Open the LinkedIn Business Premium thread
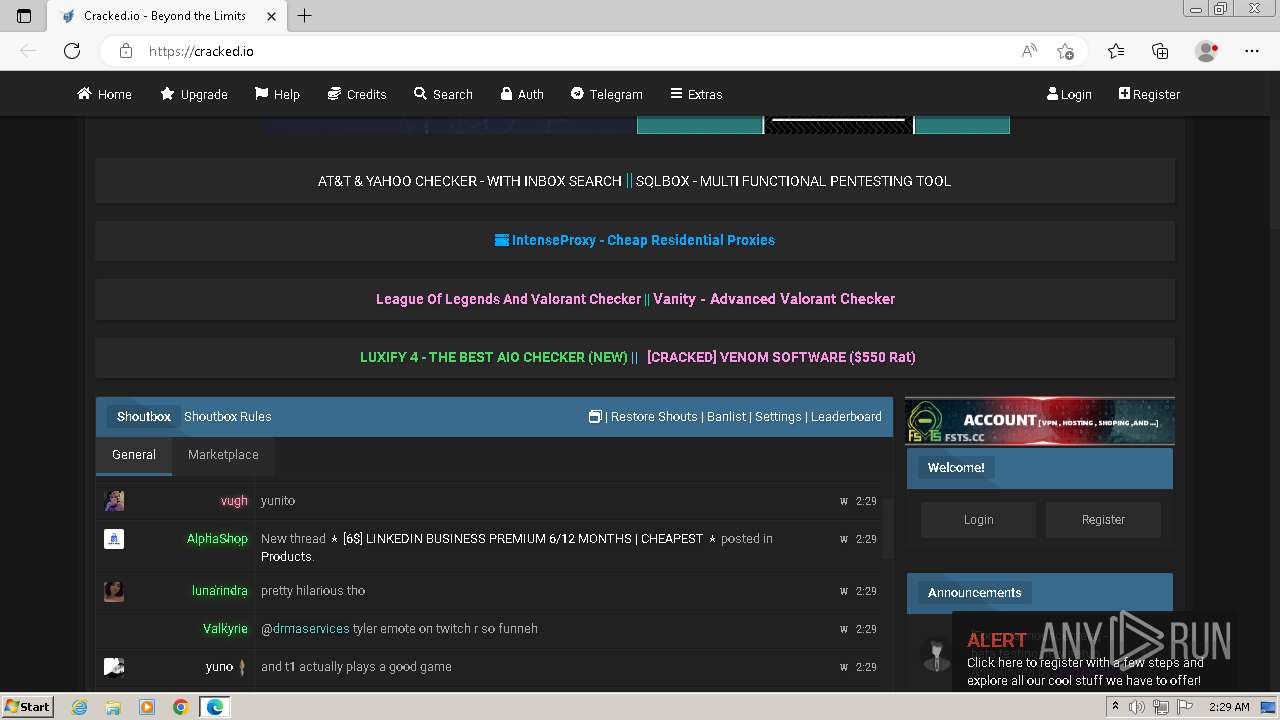 click(523, 539)
